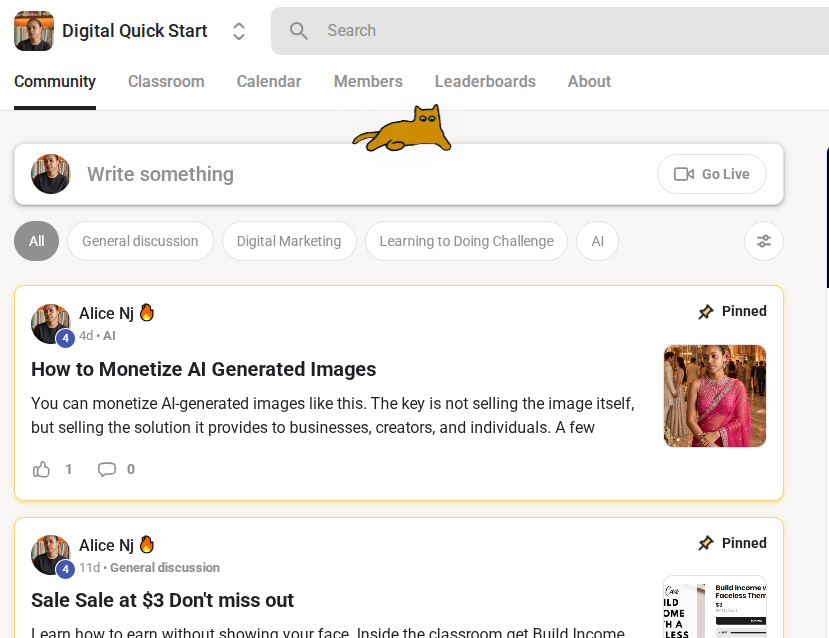The width and height of the screenshot is (829, 638).
Task: Open Alice Nj name on AI images post
Action: tap(106, 313)
